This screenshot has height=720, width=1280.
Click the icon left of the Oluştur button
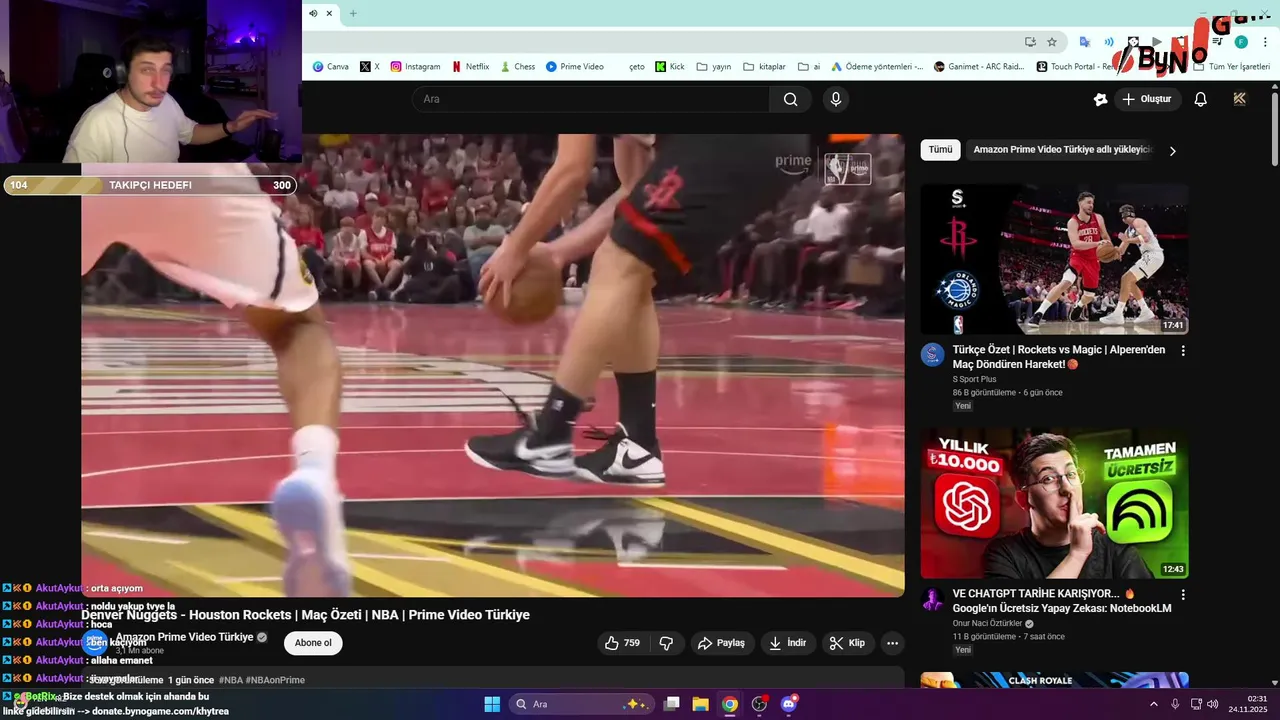click(1101, 99)
